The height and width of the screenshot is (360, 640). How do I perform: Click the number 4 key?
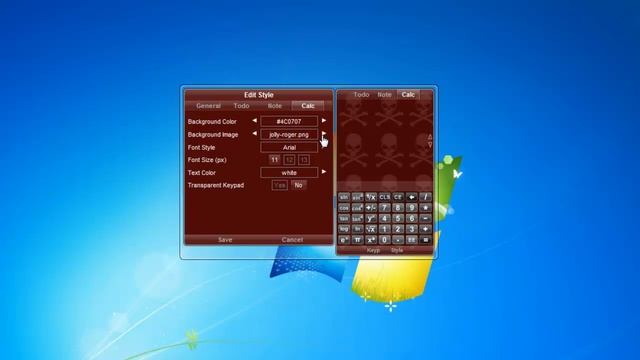tap(384, 219)
